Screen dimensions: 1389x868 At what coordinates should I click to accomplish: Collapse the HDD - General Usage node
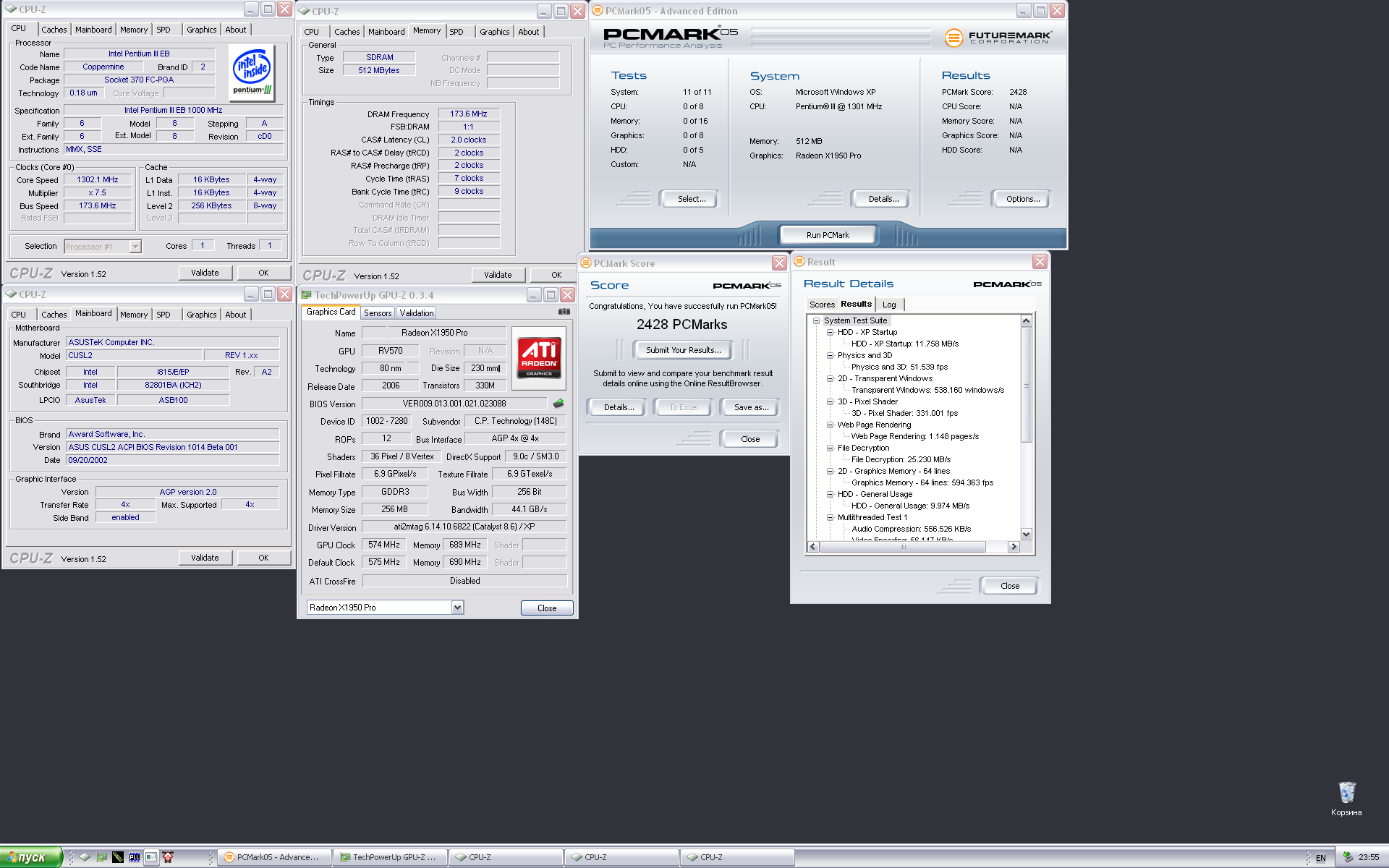pos(830,494)
